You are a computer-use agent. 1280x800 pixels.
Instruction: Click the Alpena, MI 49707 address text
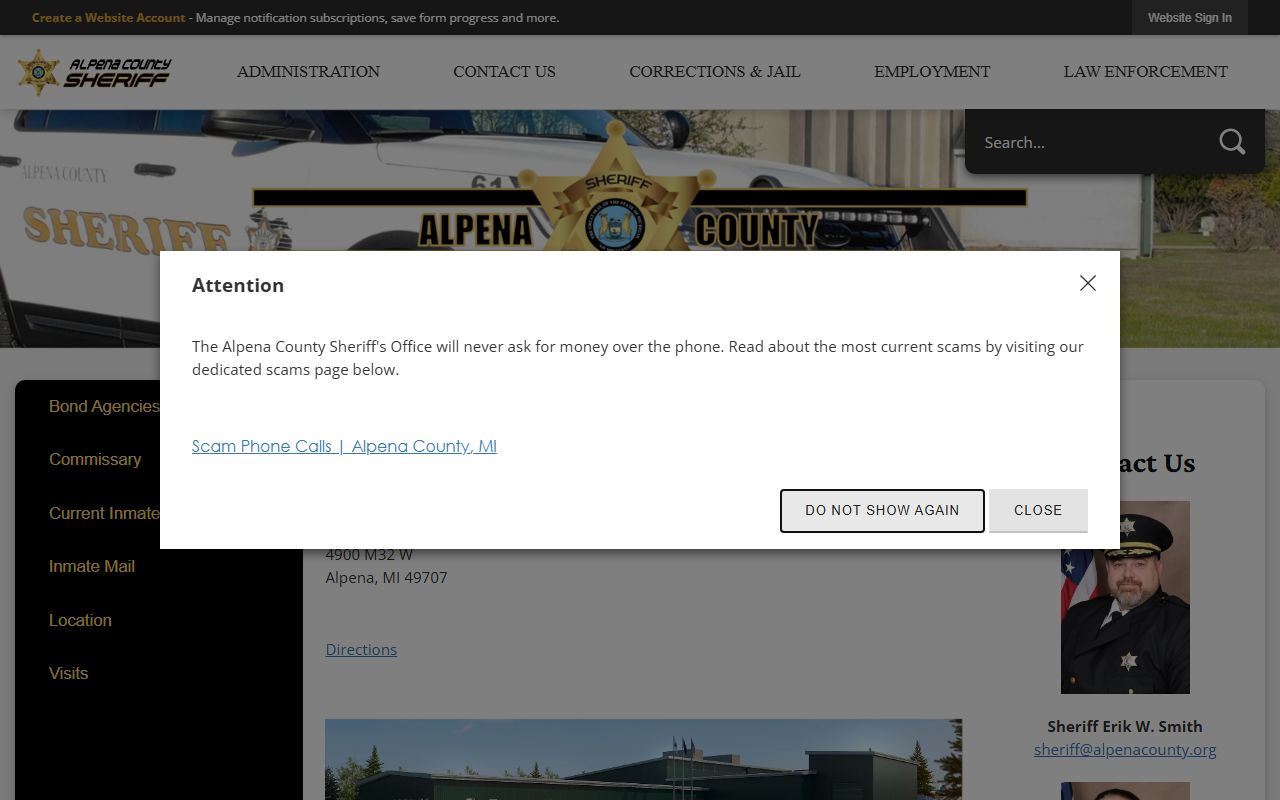[386, 577]
